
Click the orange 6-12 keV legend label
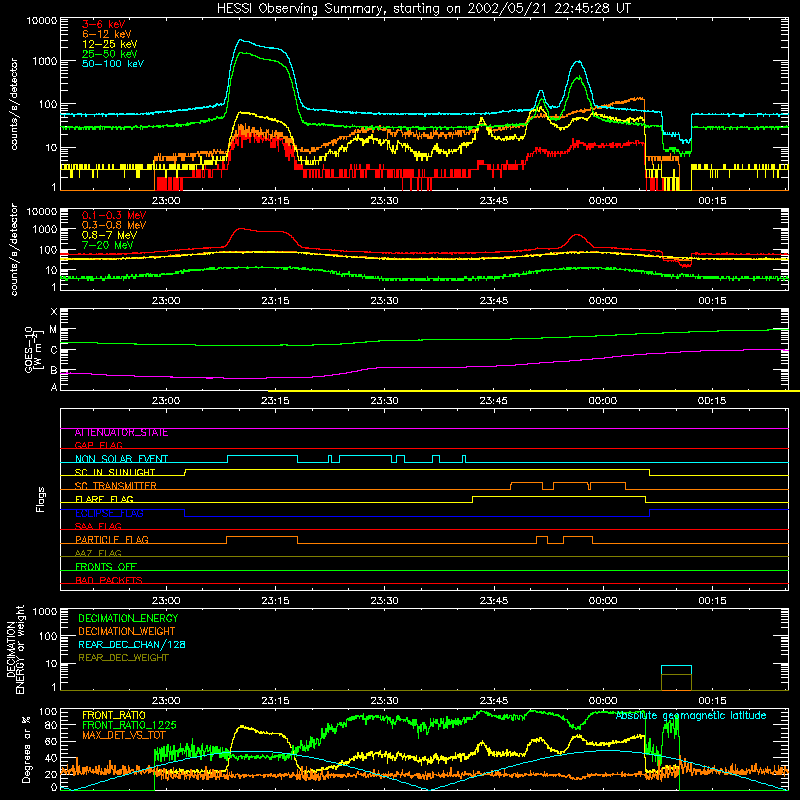tap(107, 34)
